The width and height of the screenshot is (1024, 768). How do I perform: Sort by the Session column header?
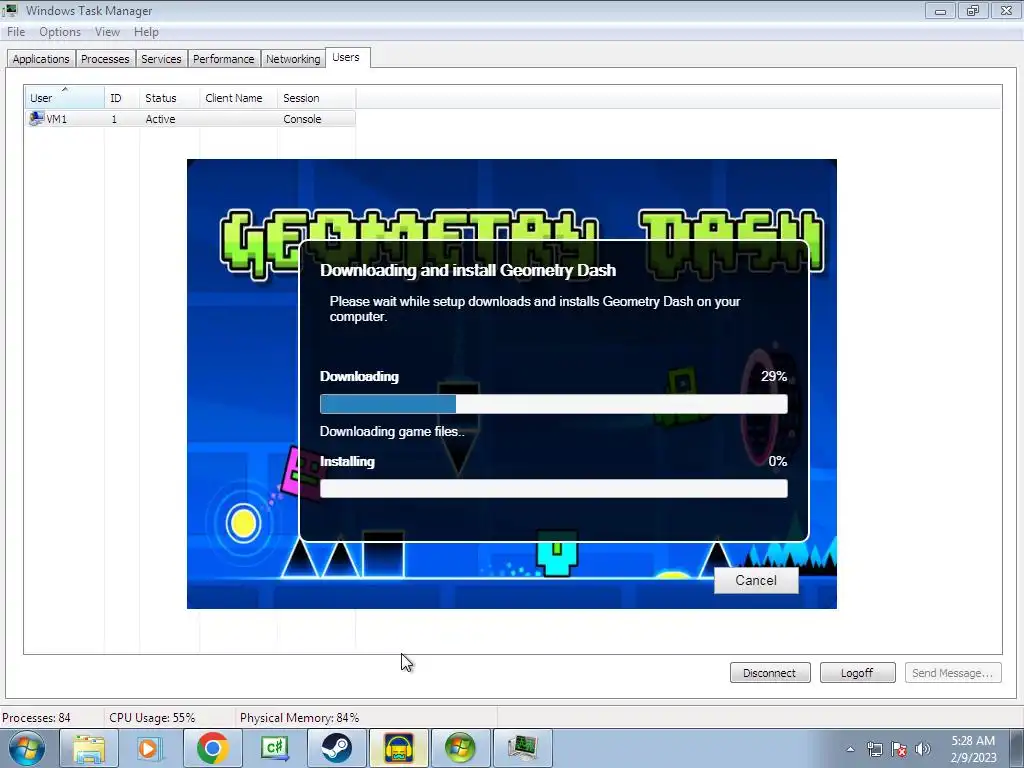tap(317, 98)
